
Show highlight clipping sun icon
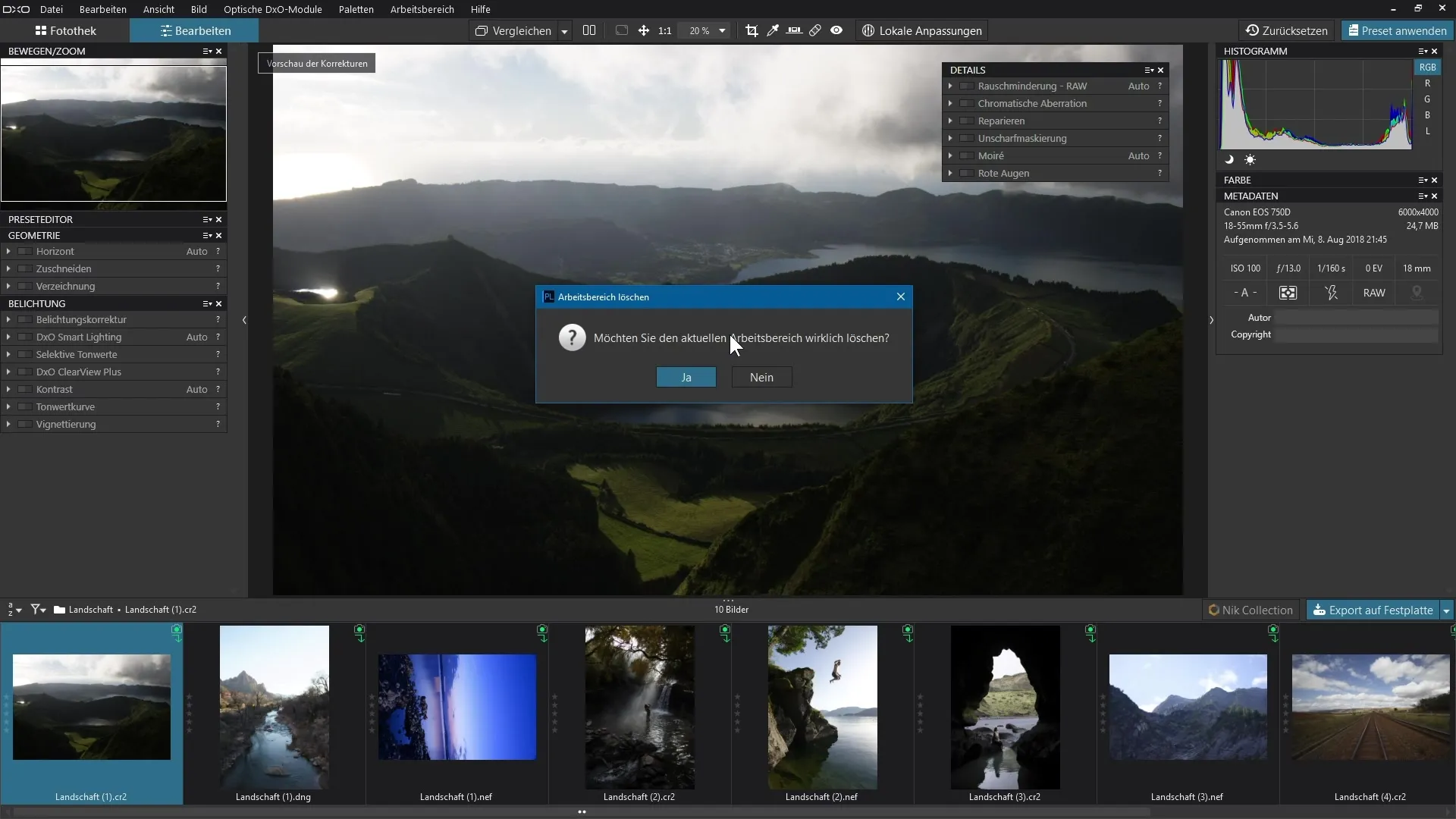(1250, 160)
